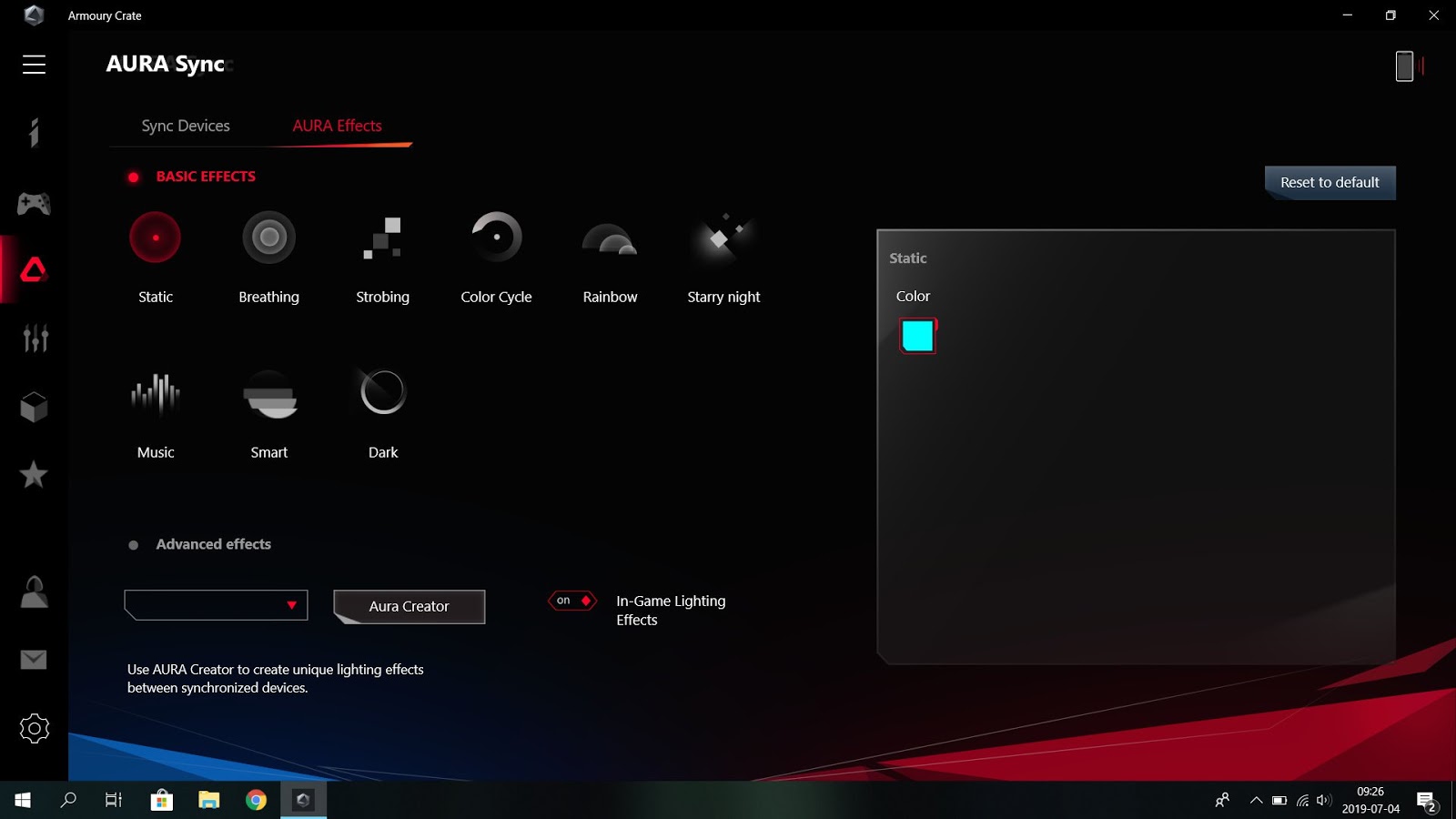The width and height of the screenshot is (1456, 819).
Task: Open the settings gear in sidebar
Action: pyautogui.click(x=34, y=728)
